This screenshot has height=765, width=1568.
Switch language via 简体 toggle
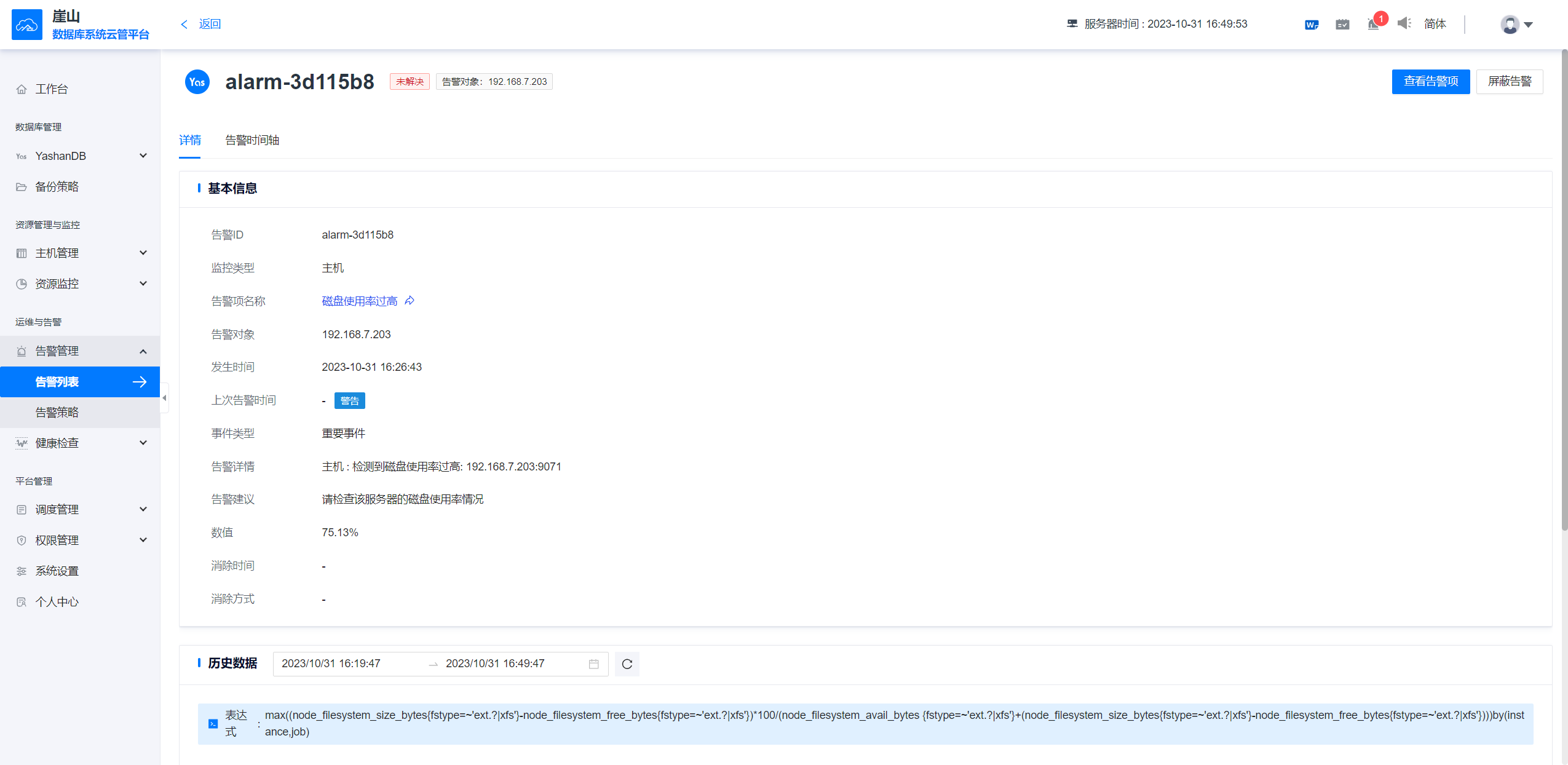(1435, 24)
